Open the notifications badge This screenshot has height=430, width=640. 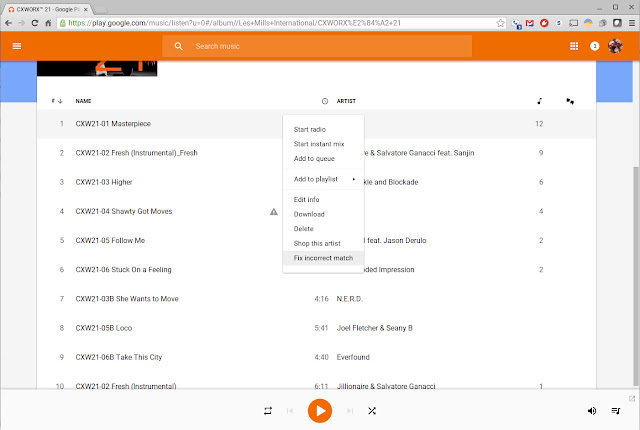tap(594, 46)
